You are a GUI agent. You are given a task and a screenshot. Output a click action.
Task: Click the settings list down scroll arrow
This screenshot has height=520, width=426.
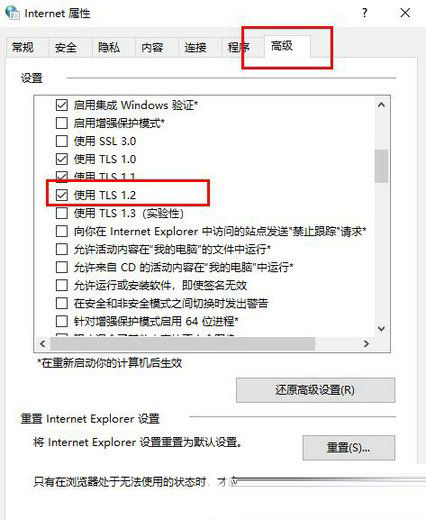click(x=381, y=328)
